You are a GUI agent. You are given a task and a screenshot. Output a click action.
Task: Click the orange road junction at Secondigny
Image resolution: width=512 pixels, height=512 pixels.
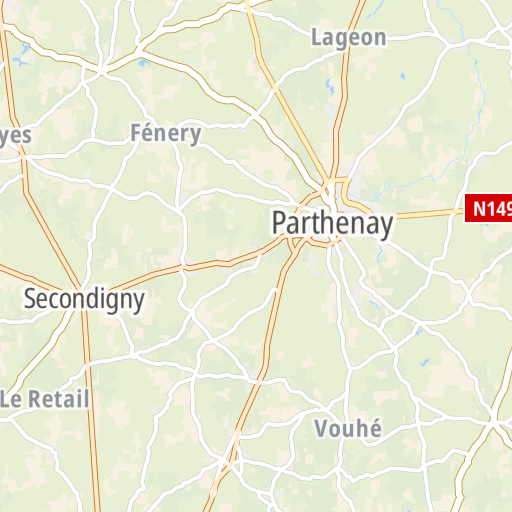pyautogui.click(x=80, y=289)
